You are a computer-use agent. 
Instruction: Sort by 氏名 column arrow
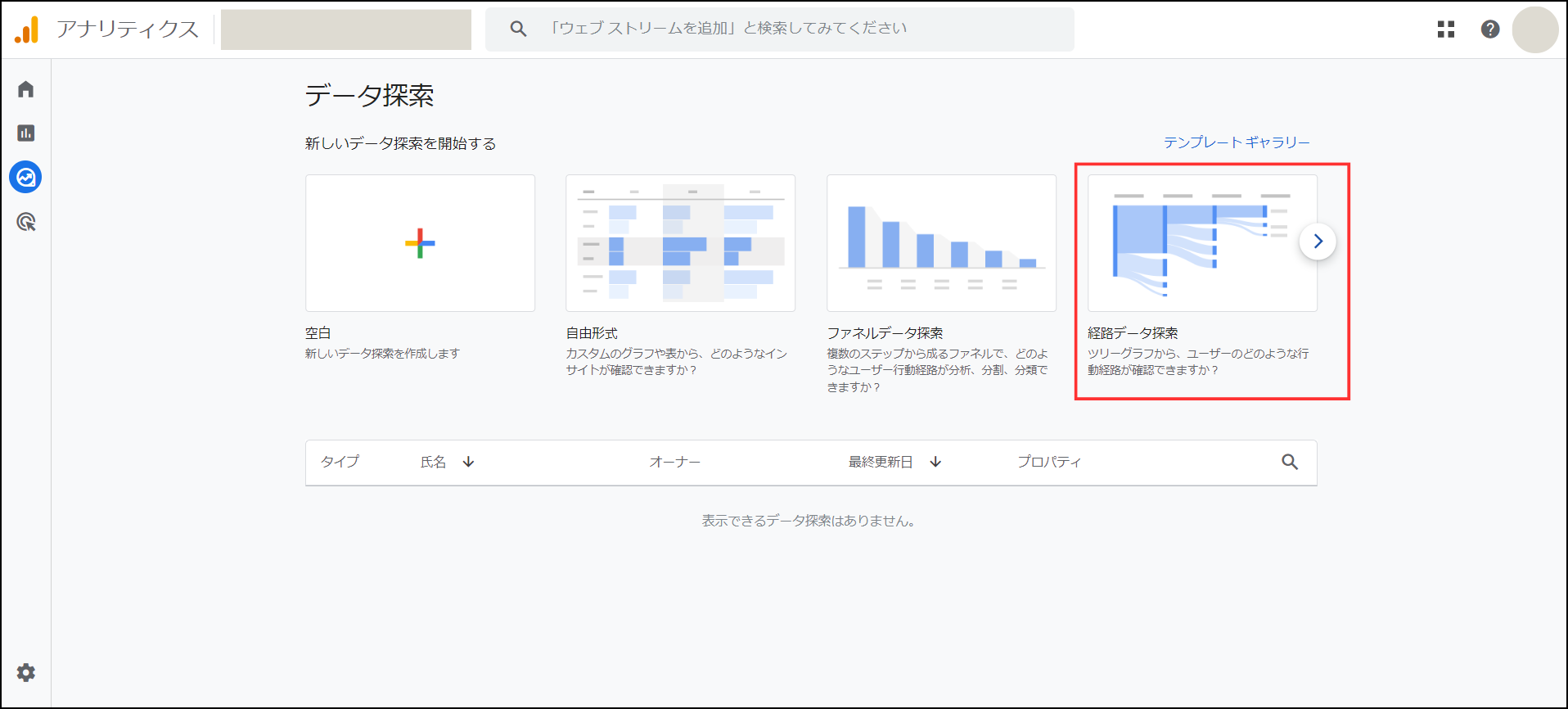[x=469, y=462]
